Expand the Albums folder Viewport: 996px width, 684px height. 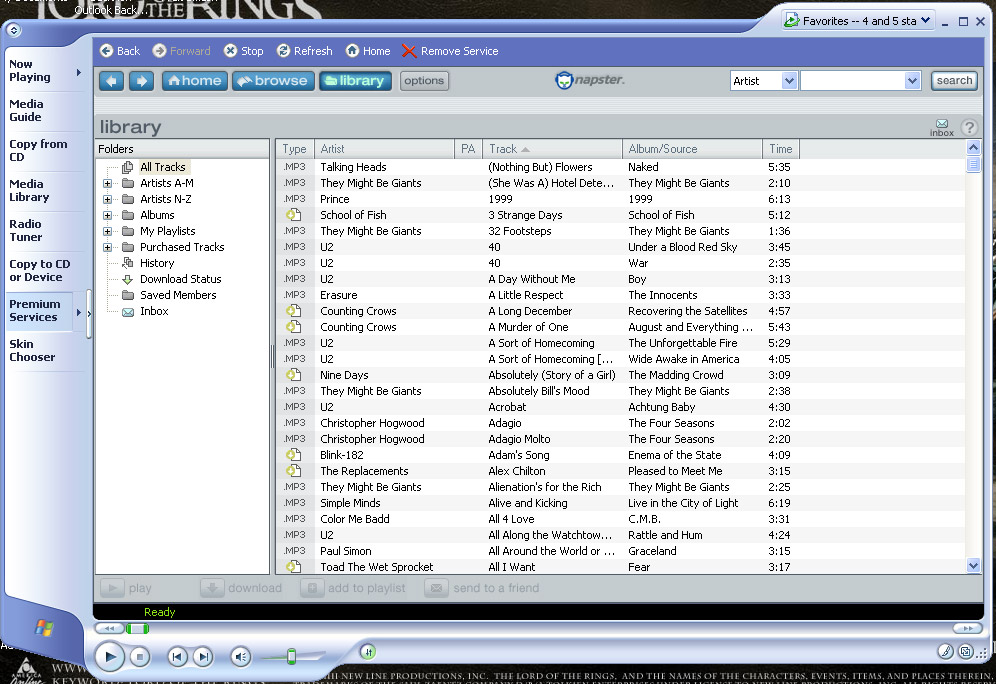[107, 215]
